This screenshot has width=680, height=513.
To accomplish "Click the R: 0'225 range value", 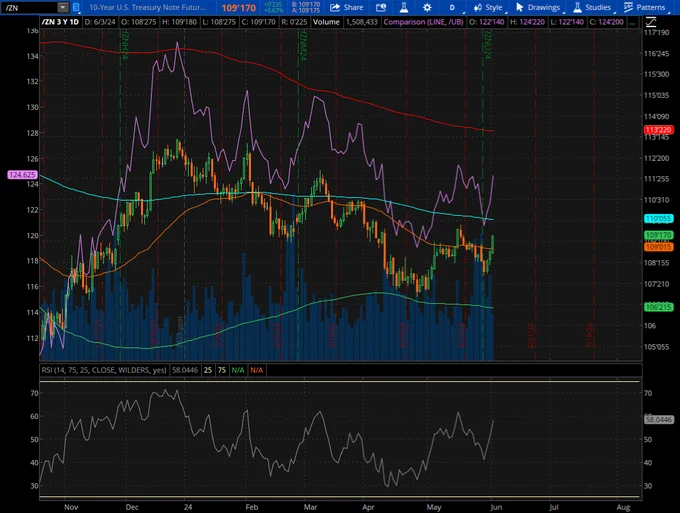I will click(x=294, y=22).
